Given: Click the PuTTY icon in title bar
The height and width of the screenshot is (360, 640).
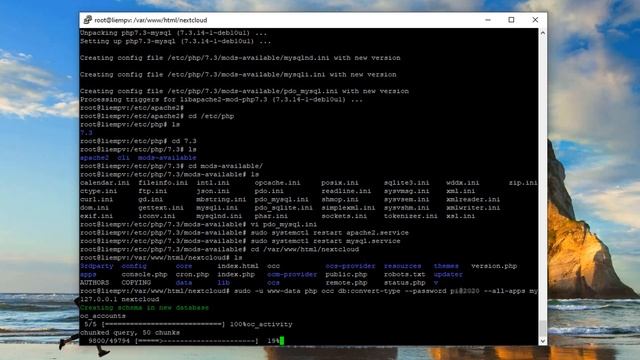Looking at the screenshot, I should point(87,20).
